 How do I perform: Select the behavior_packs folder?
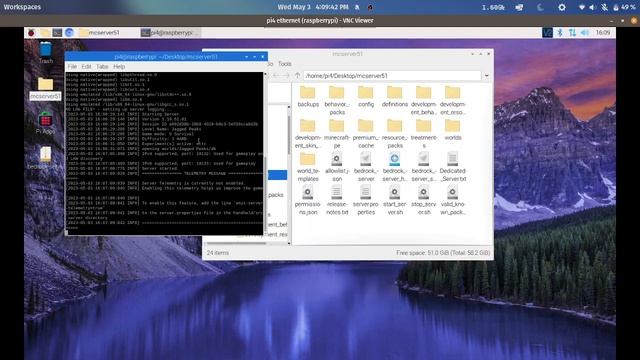tap(337, 100)
